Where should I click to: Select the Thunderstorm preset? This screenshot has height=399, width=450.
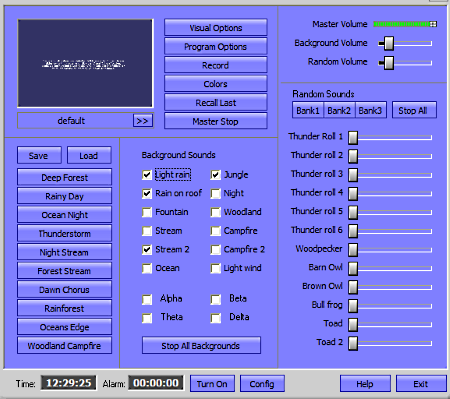click(64, 233)
